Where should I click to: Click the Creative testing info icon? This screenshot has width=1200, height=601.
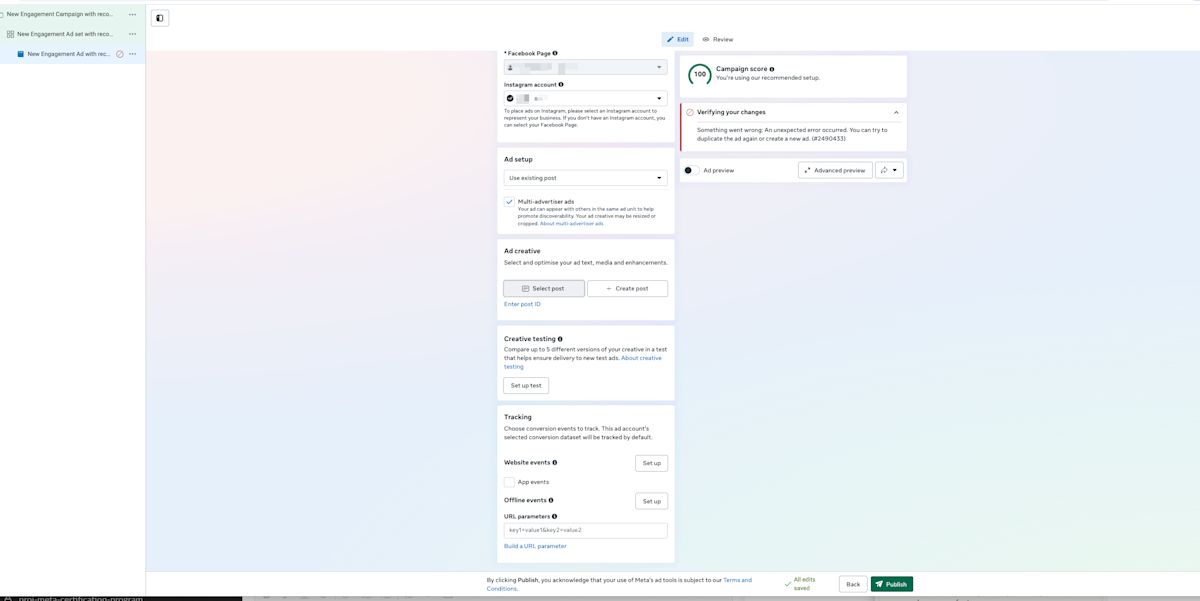coord(560,339)
